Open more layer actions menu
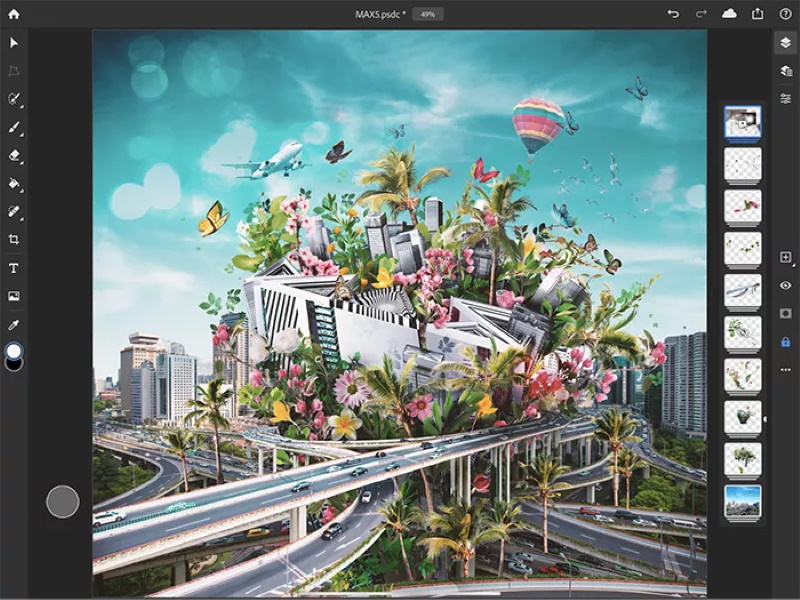 pos(786,370)
